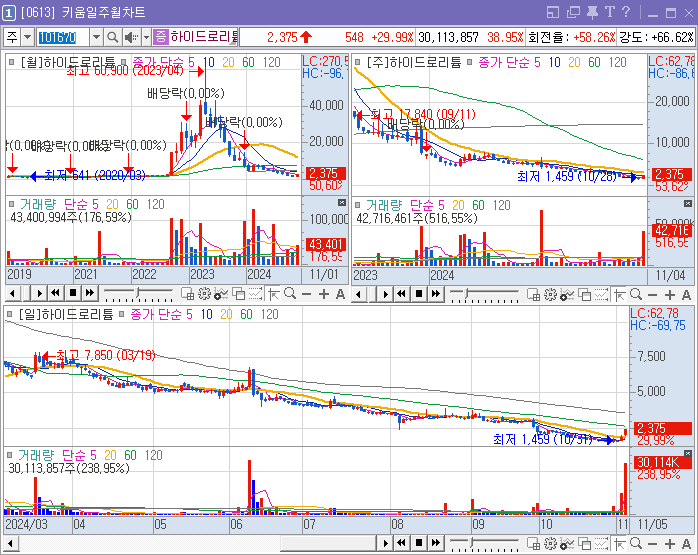Image resolution: width=698 pixels, height=555 pixels.
Task: Toggle square marker beside [일]하이드로리튬 title
Action: (10, 314)
